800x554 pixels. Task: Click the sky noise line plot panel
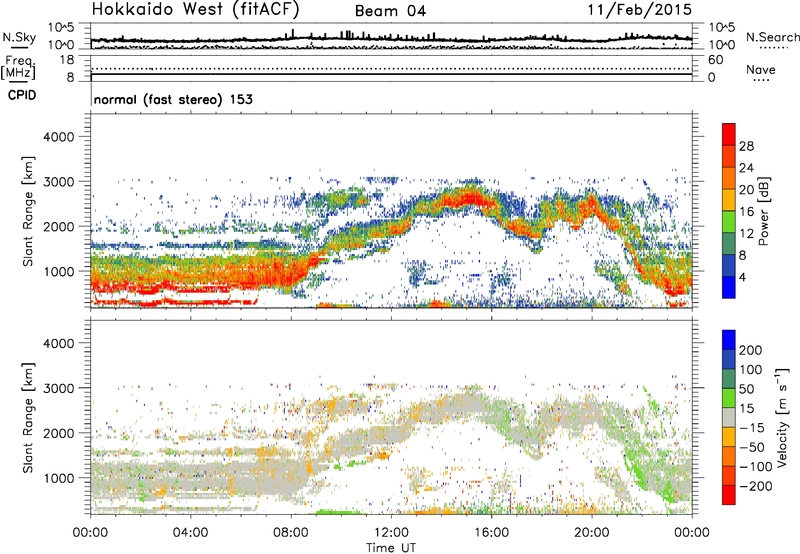coord(391,36)
